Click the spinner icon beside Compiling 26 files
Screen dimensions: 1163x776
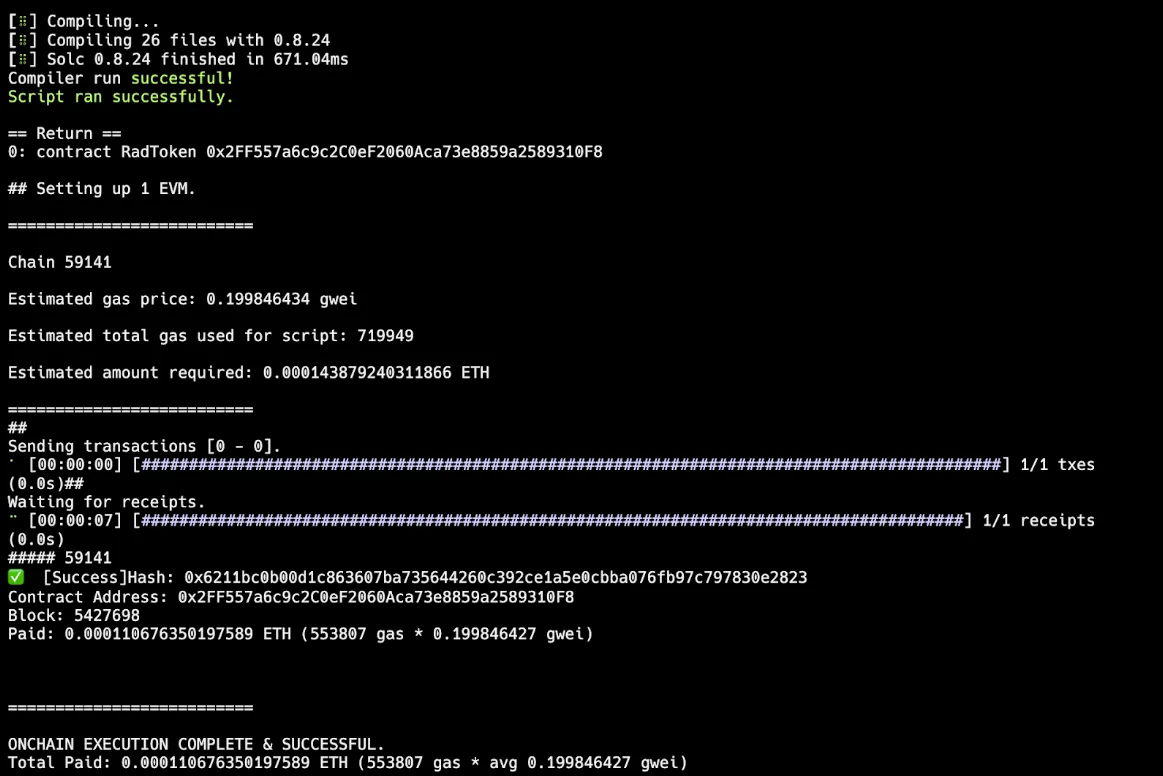pyautogui.click(x=22, y=40)
